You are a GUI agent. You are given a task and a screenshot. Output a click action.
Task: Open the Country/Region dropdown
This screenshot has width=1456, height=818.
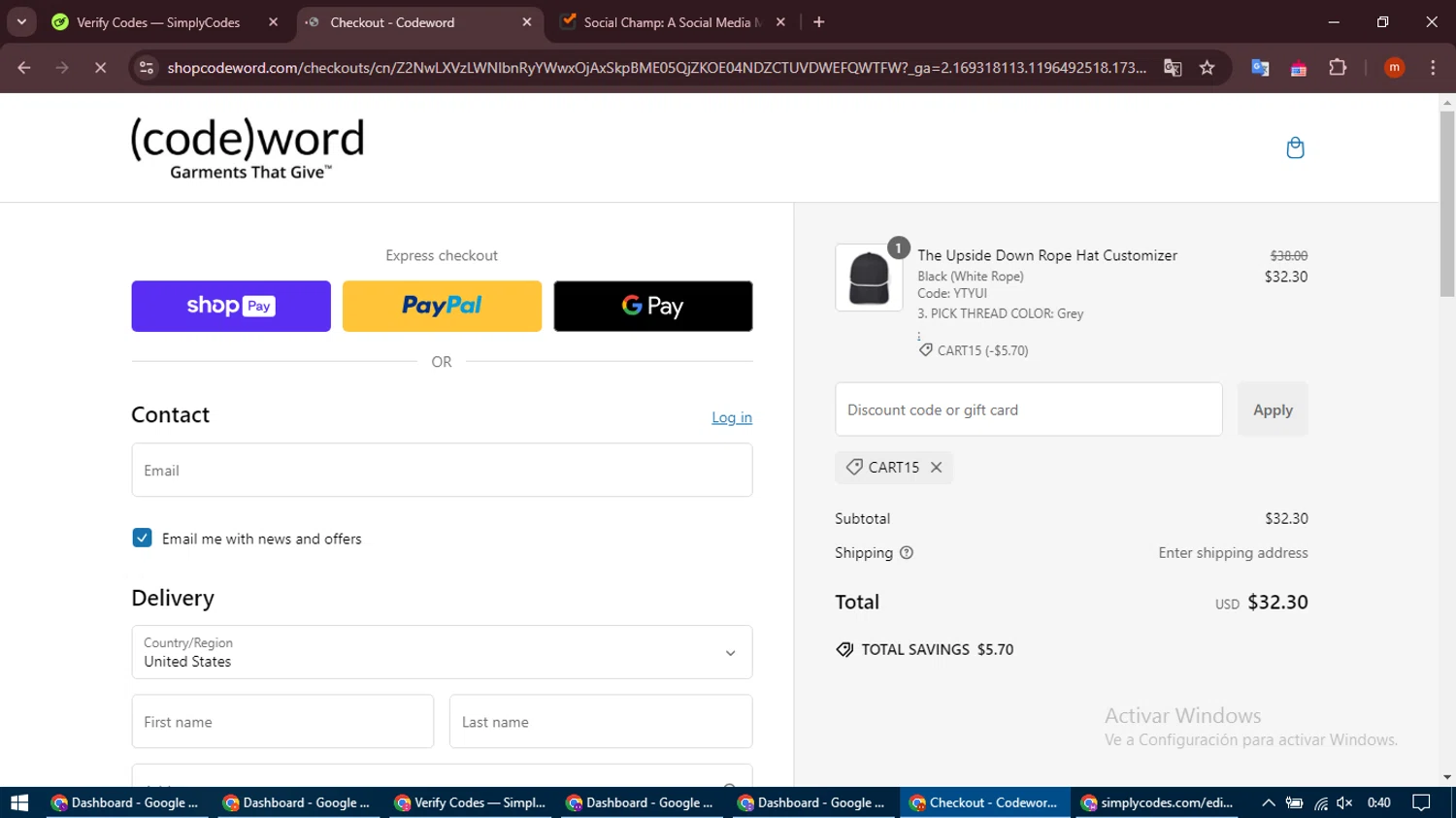(442, 652)
